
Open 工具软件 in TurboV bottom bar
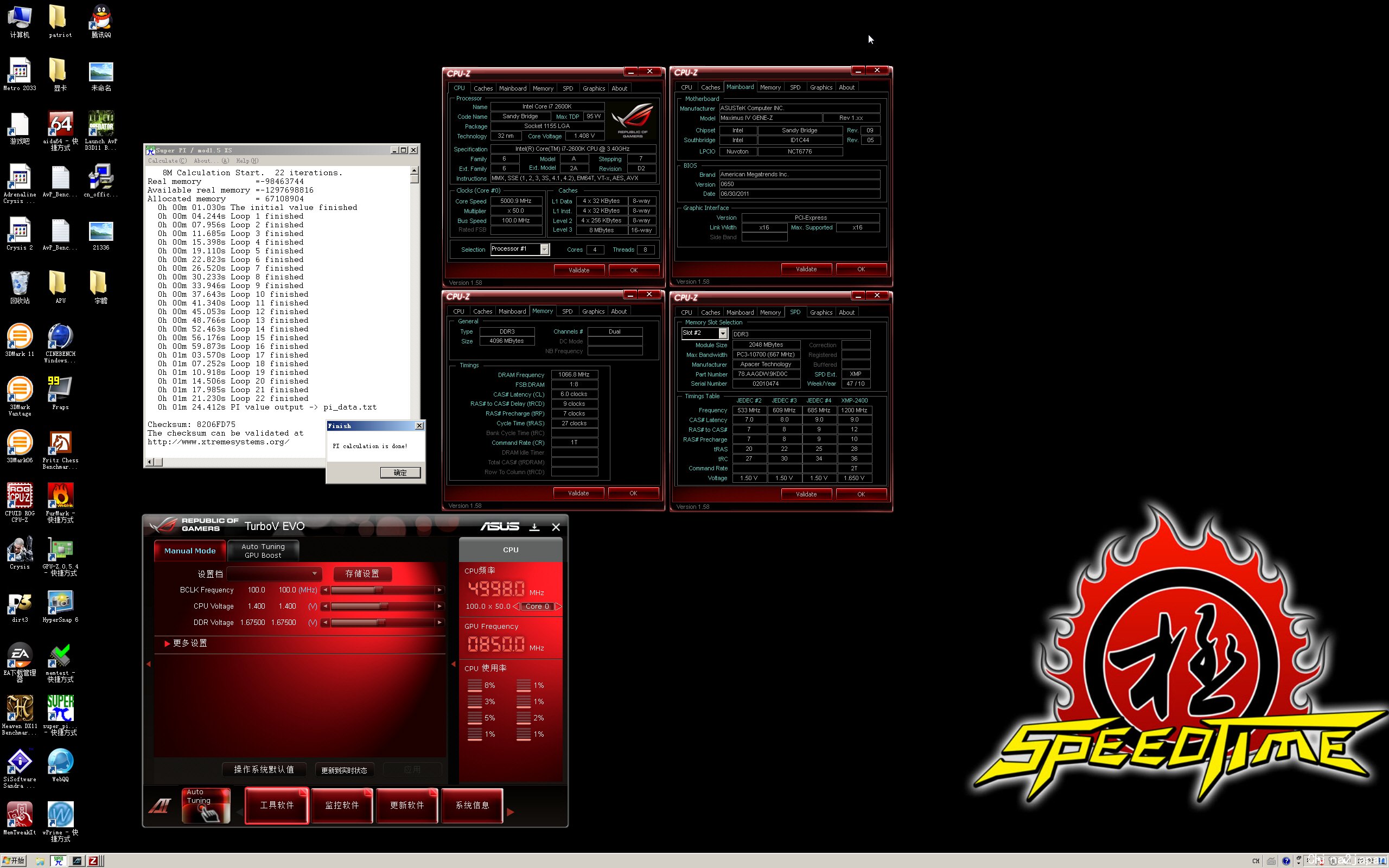coord(277,806)
